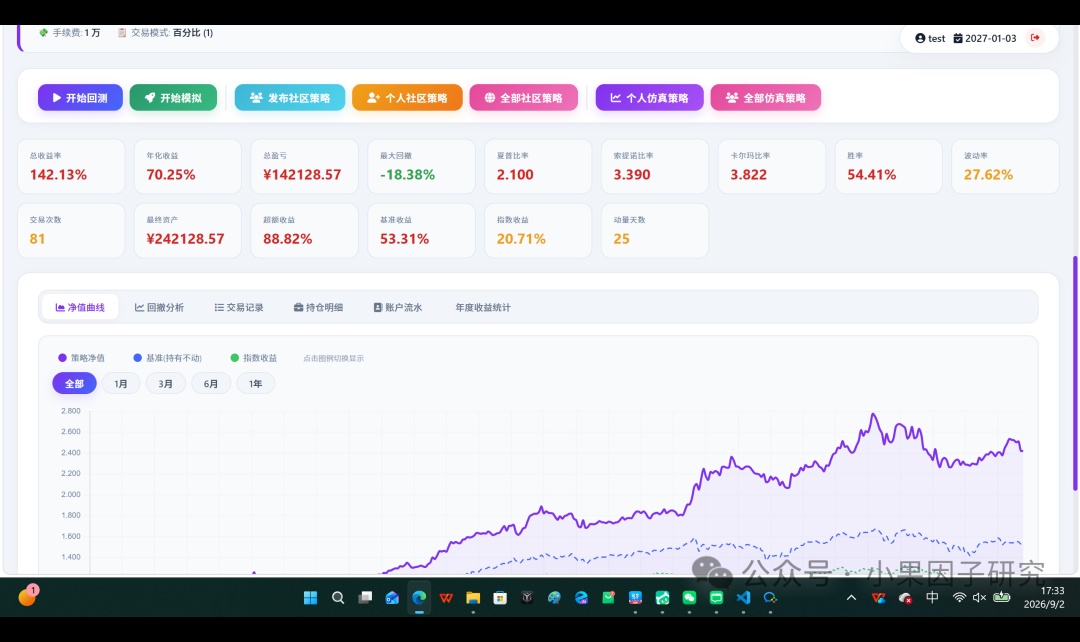
Task: Click the 总盈亏 value ¥142128.57
Action: tap(302, 175)
